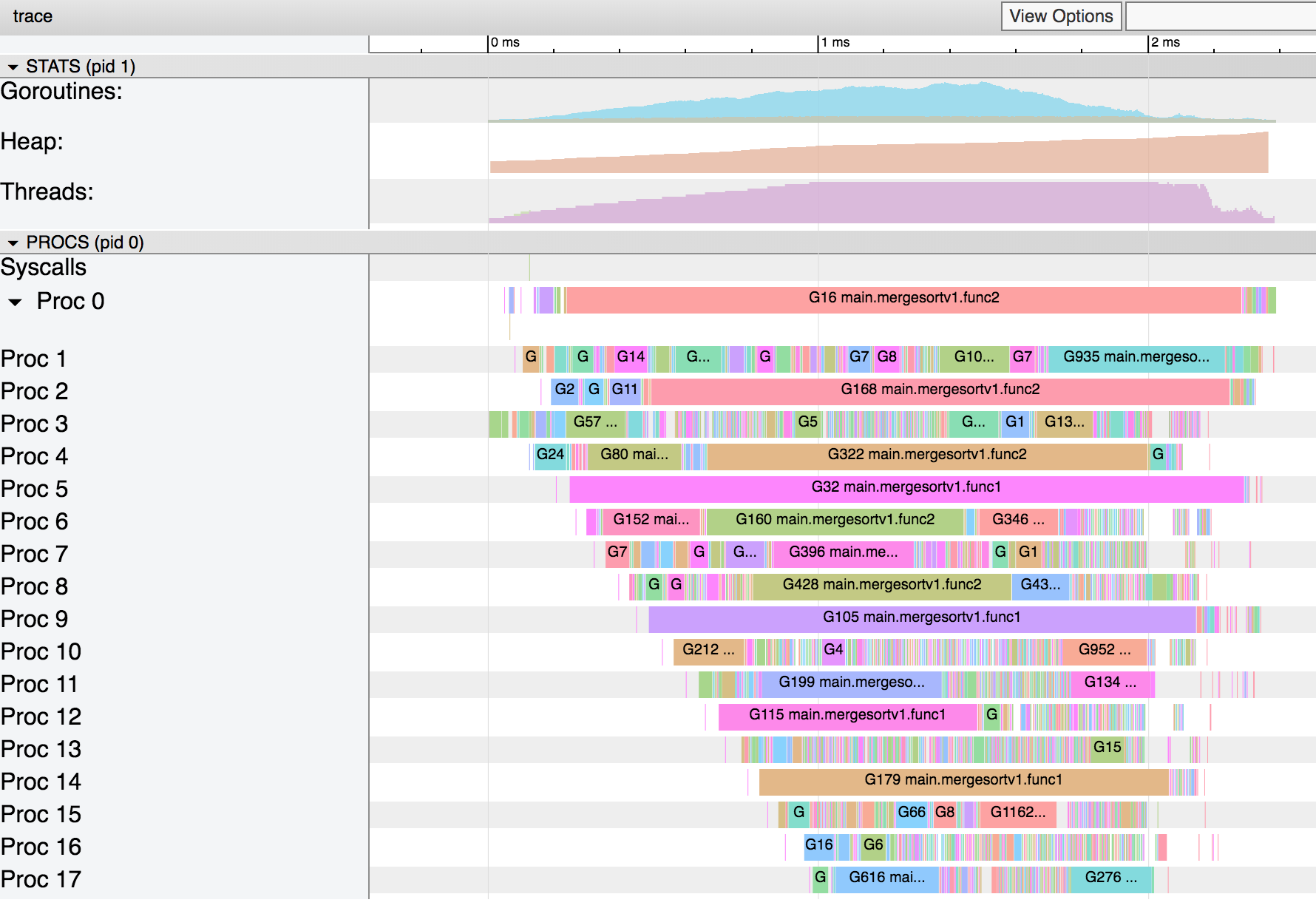1316x911 pixels.
Task: Select the Threads counter track label
Action: (x=47, y=192)
